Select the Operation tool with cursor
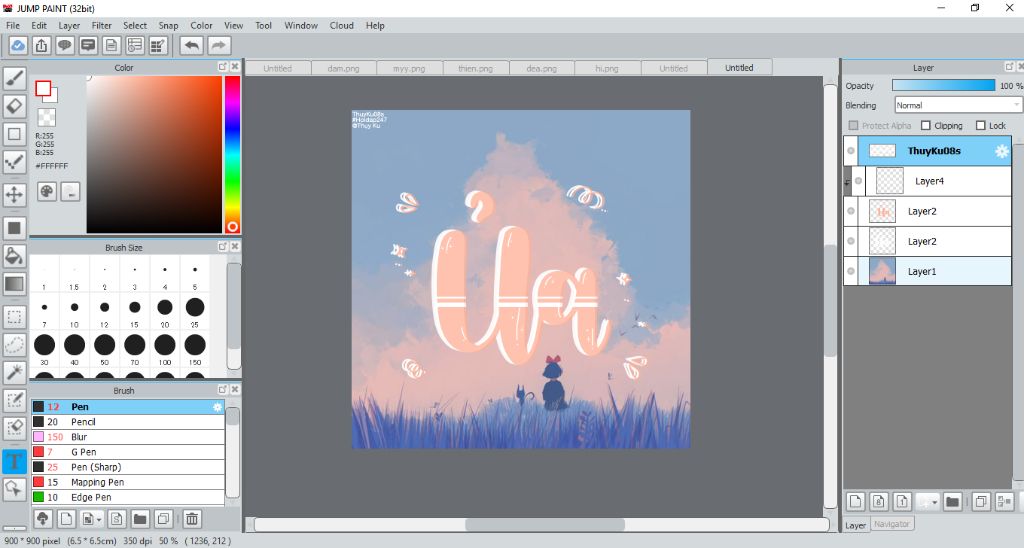Viewport: 1024px width, 548px height. (14, 489)
